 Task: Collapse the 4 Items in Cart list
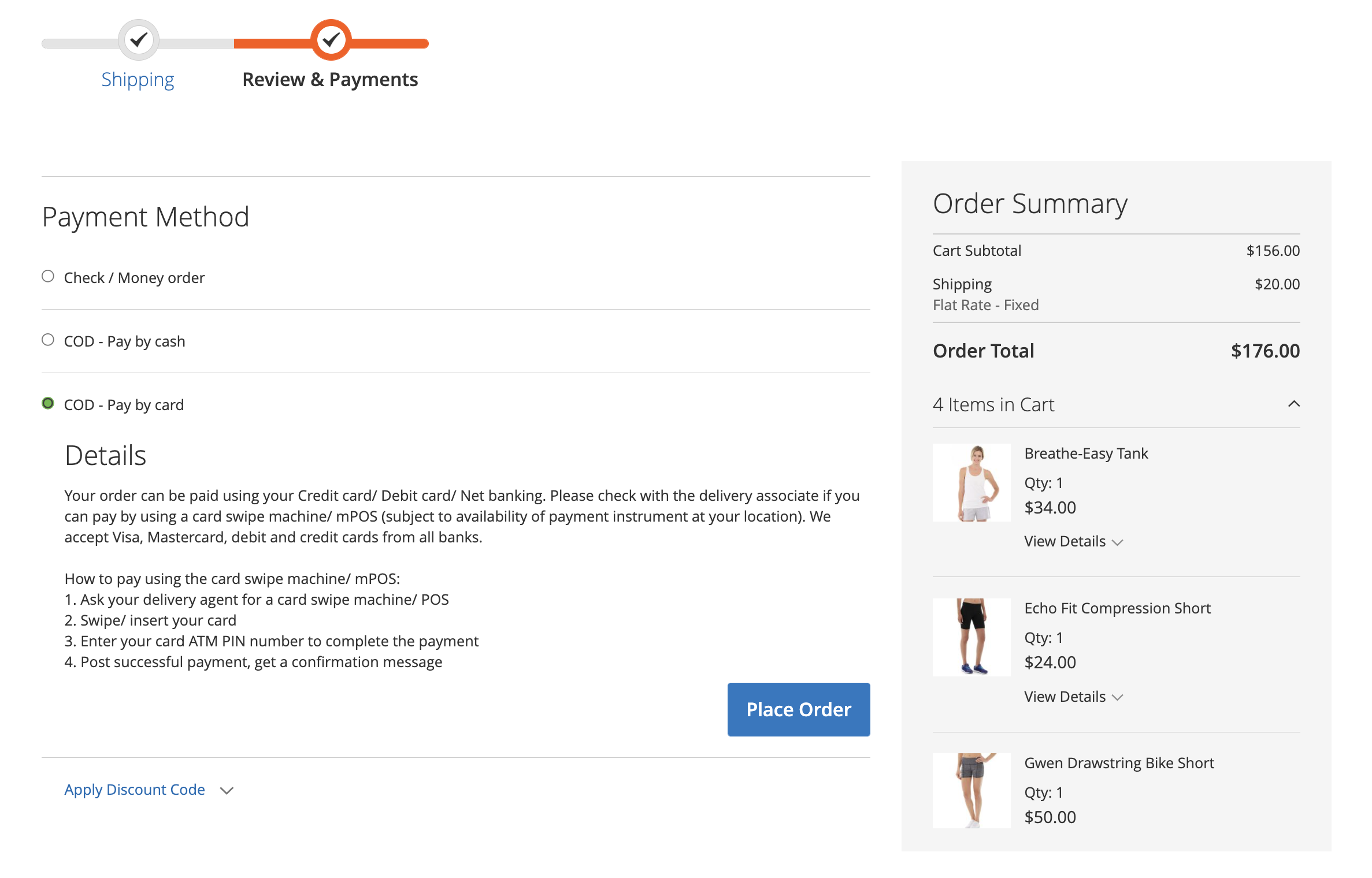click(1295, 404)
